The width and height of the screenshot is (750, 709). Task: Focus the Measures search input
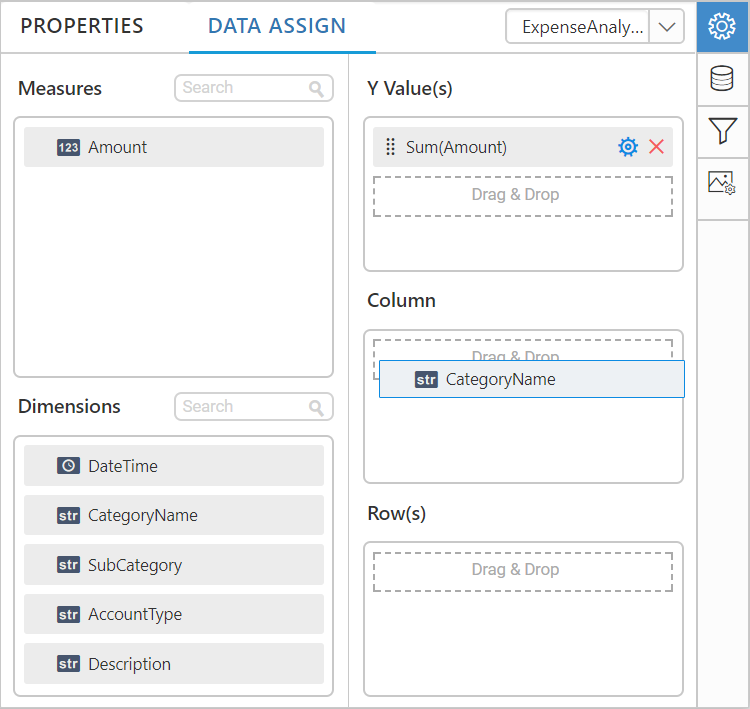242,88
